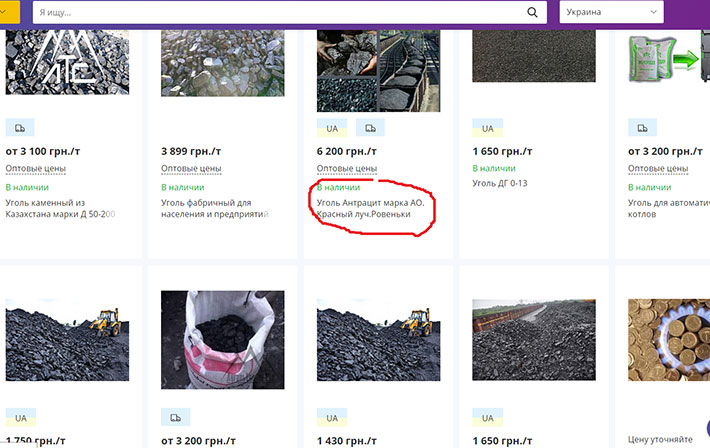Open 'Уголь Антрацит марка АО' listing title
This screenshot has width=710, height=448.
[370, 208]
